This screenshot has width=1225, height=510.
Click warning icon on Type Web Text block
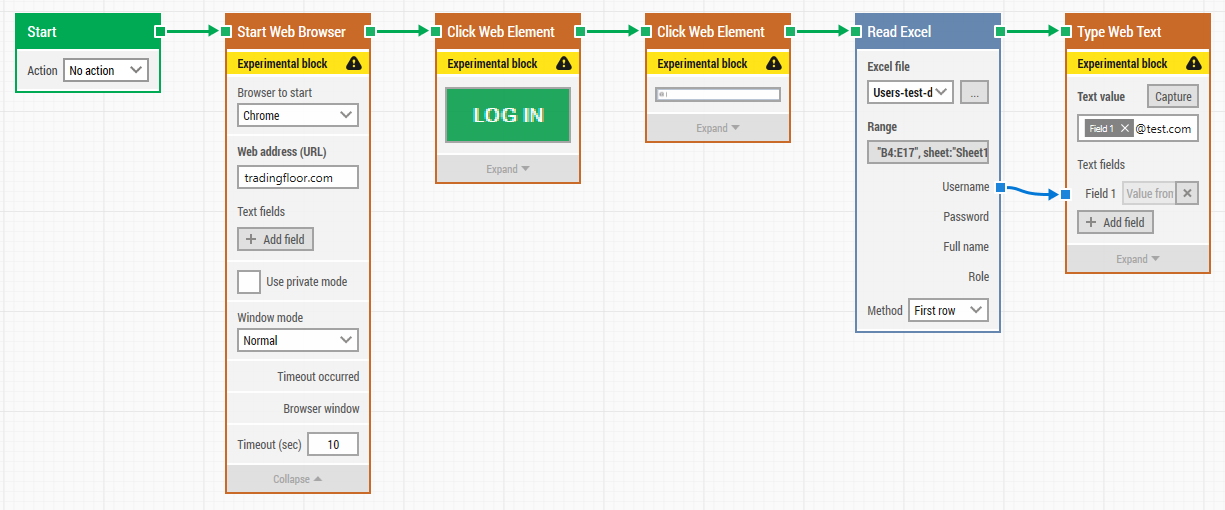pos(1193,63)
